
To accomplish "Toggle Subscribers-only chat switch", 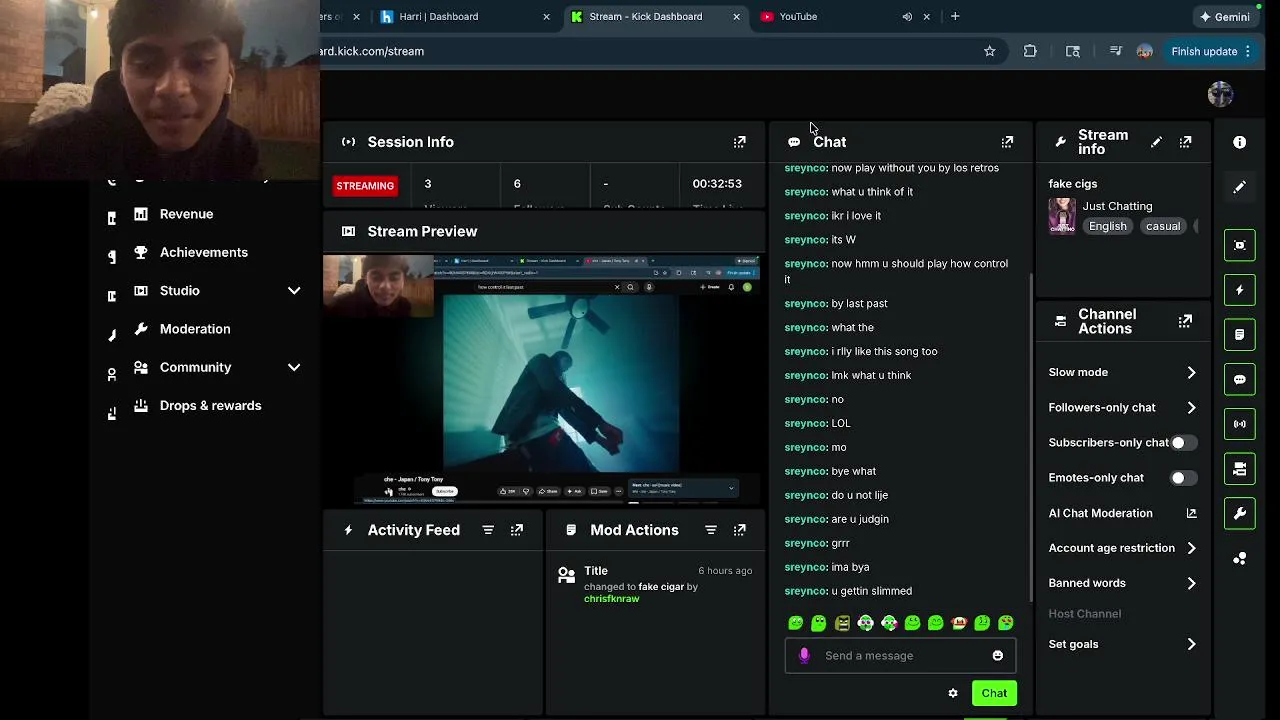I will (1182, 443).
